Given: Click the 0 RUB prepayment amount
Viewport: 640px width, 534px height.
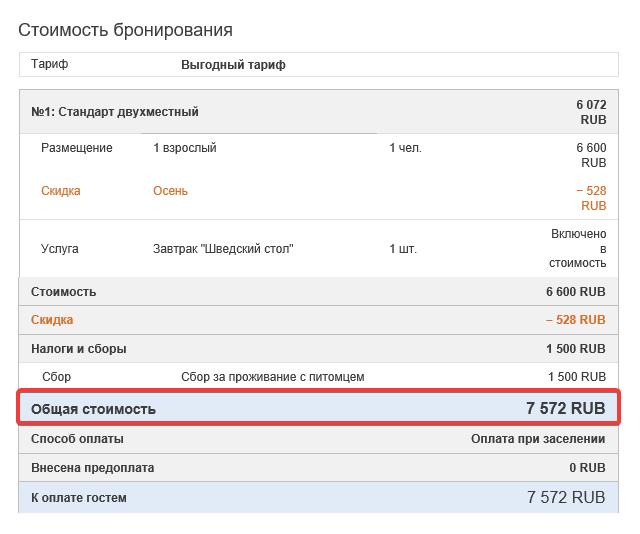Looking at the screenshot, I should click(x=587, y=467).
